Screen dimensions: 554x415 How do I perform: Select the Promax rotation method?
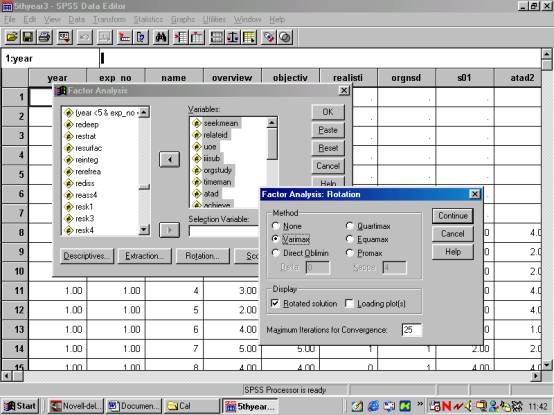click(349, 253)
